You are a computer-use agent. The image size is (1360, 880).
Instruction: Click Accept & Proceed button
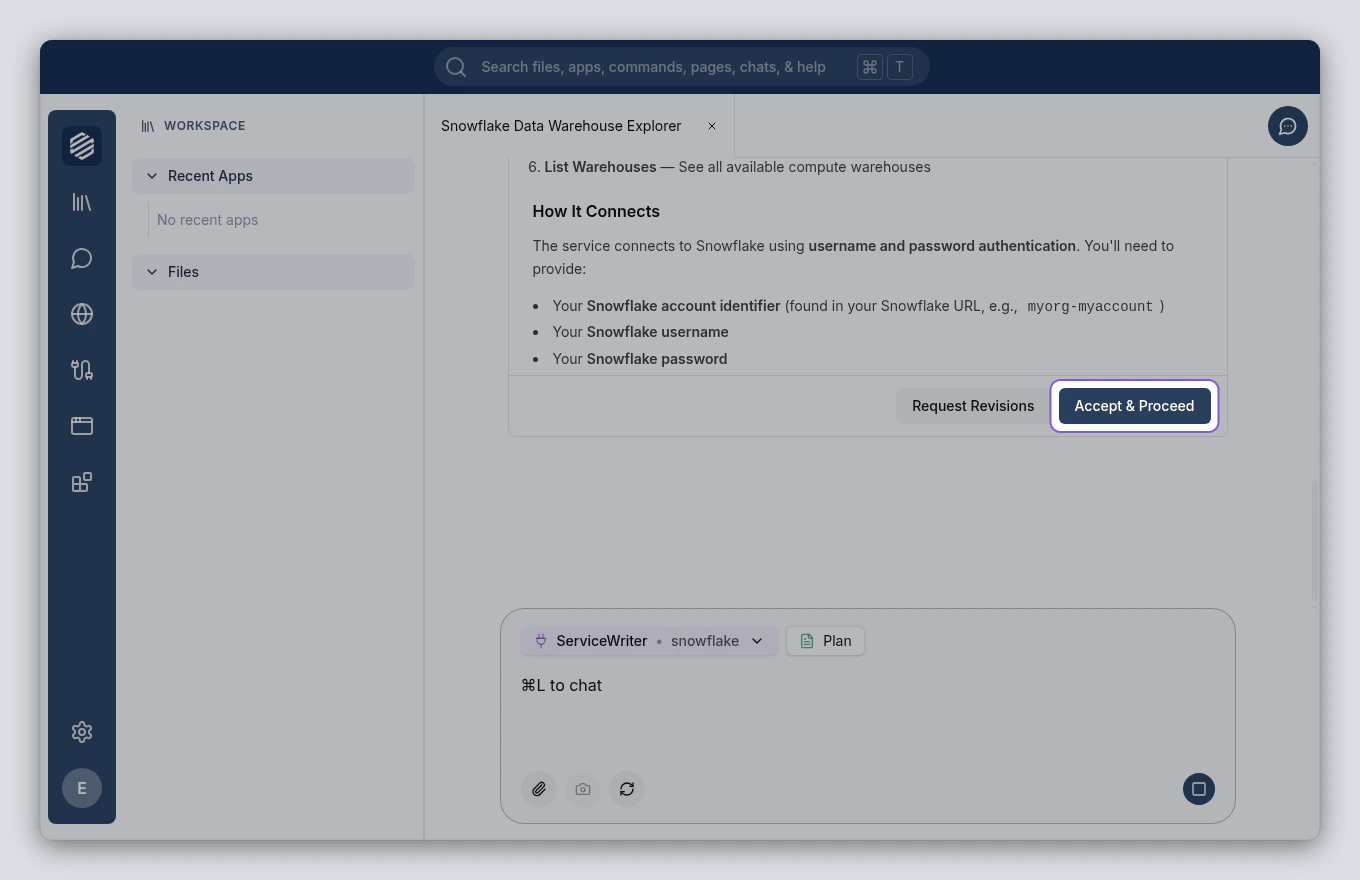[1134, 406]
